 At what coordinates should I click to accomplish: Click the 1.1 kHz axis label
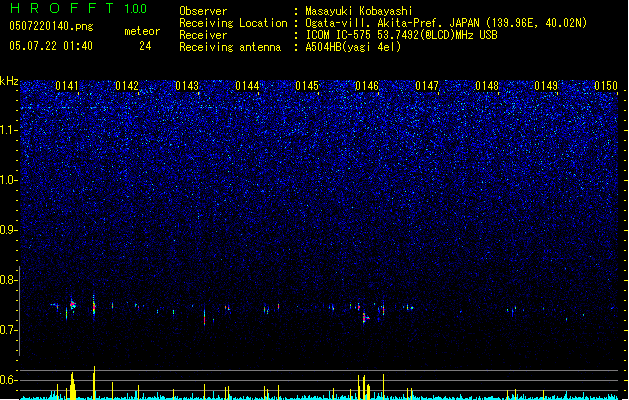9,130
